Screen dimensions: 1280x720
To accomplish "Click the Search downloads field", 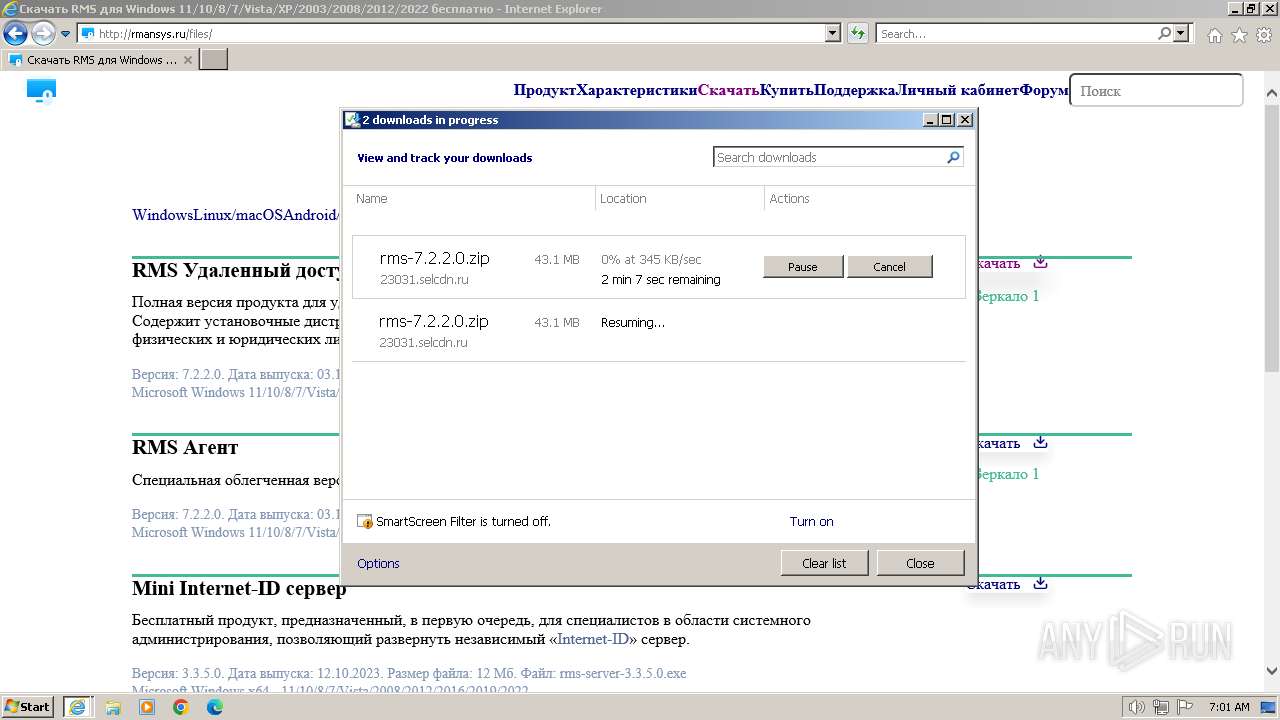I will click(829, 157).
